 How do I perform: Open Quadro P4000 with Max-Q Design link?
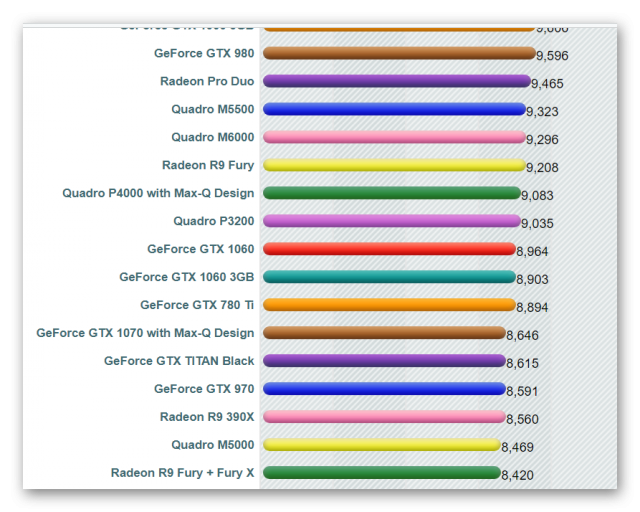[x=158, y=193]
